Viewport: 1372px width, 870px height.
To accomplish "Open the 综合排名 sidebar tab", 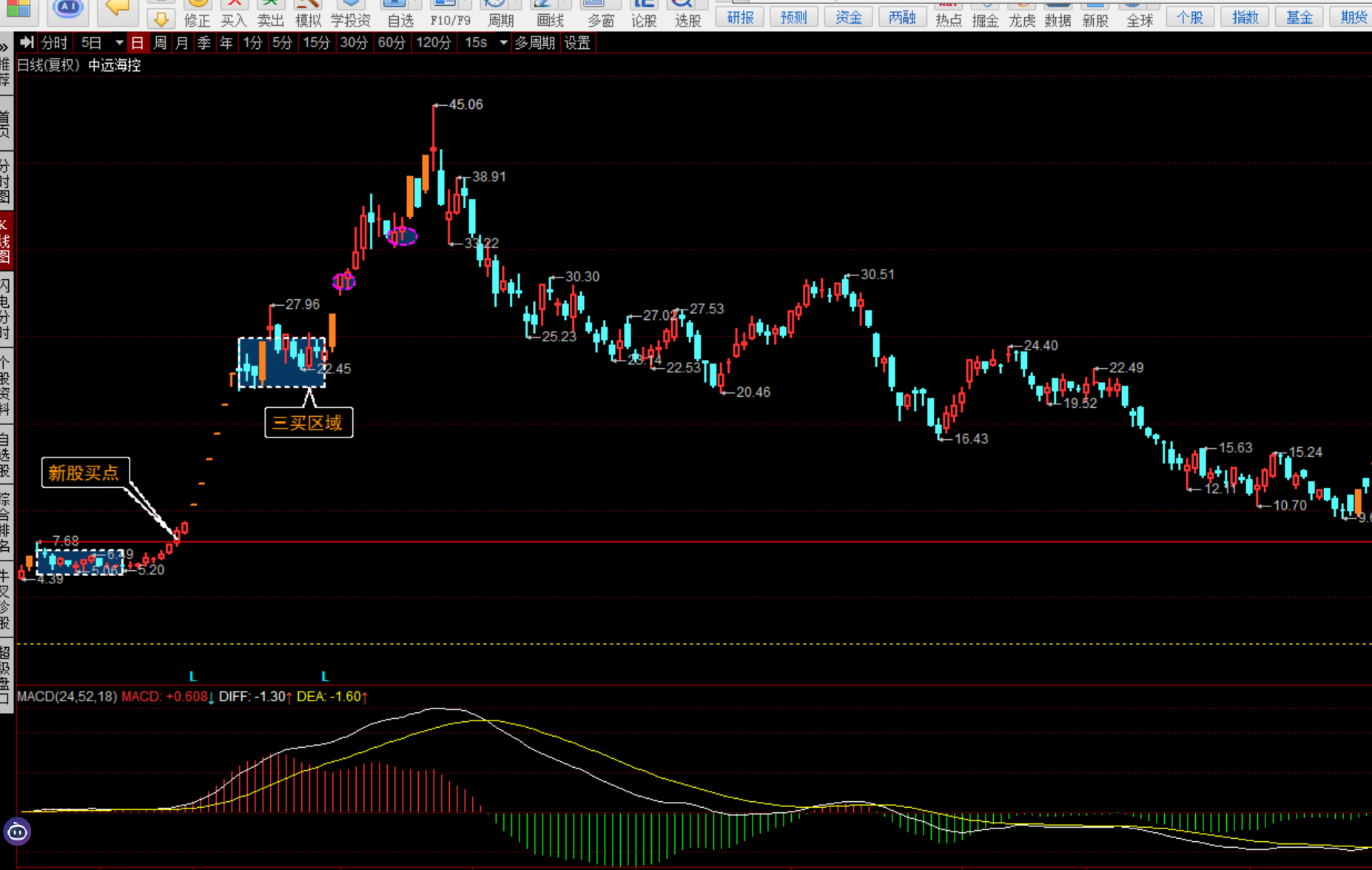I will pos(6,522).
